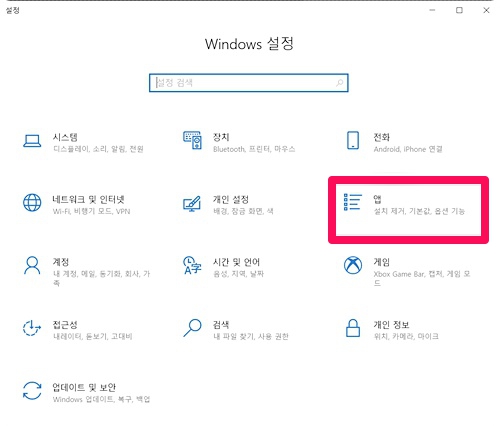Select the 전화 category title

click(381, 137)
